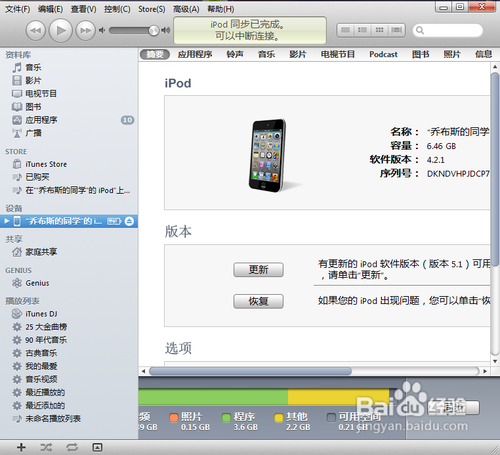The height and width of the screenshot is (455, 500).
Task: Click the next track button
Action: 85,30
